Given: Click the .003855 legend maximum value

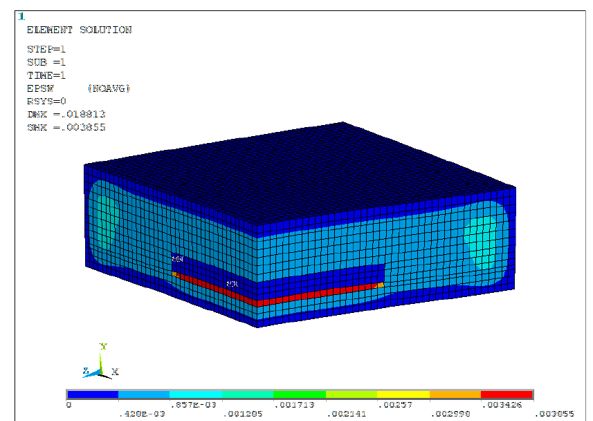Looking at the screenshot, I should click(x=554, y=414).
